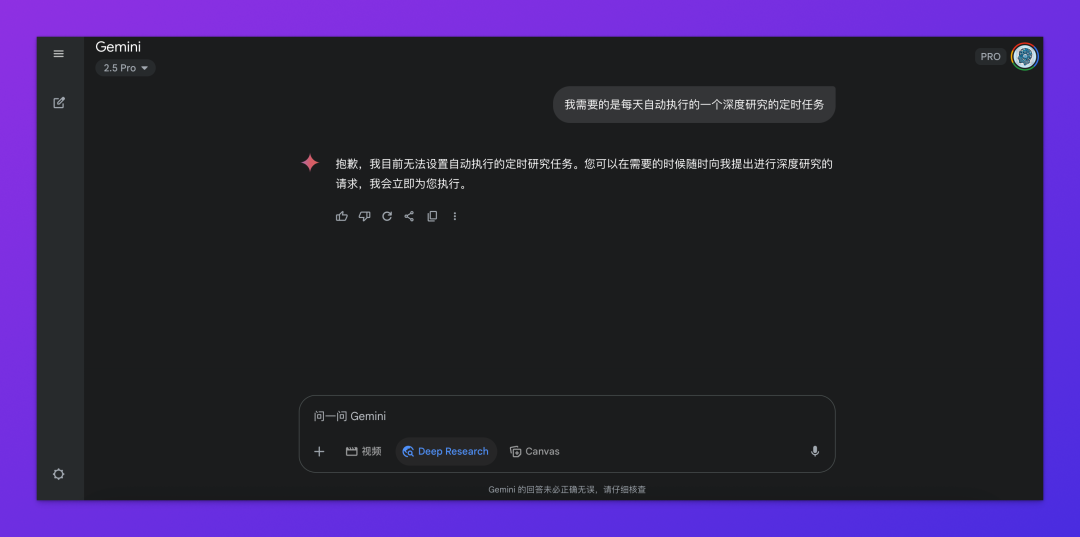Click the plus add-files button

point(319,452)
